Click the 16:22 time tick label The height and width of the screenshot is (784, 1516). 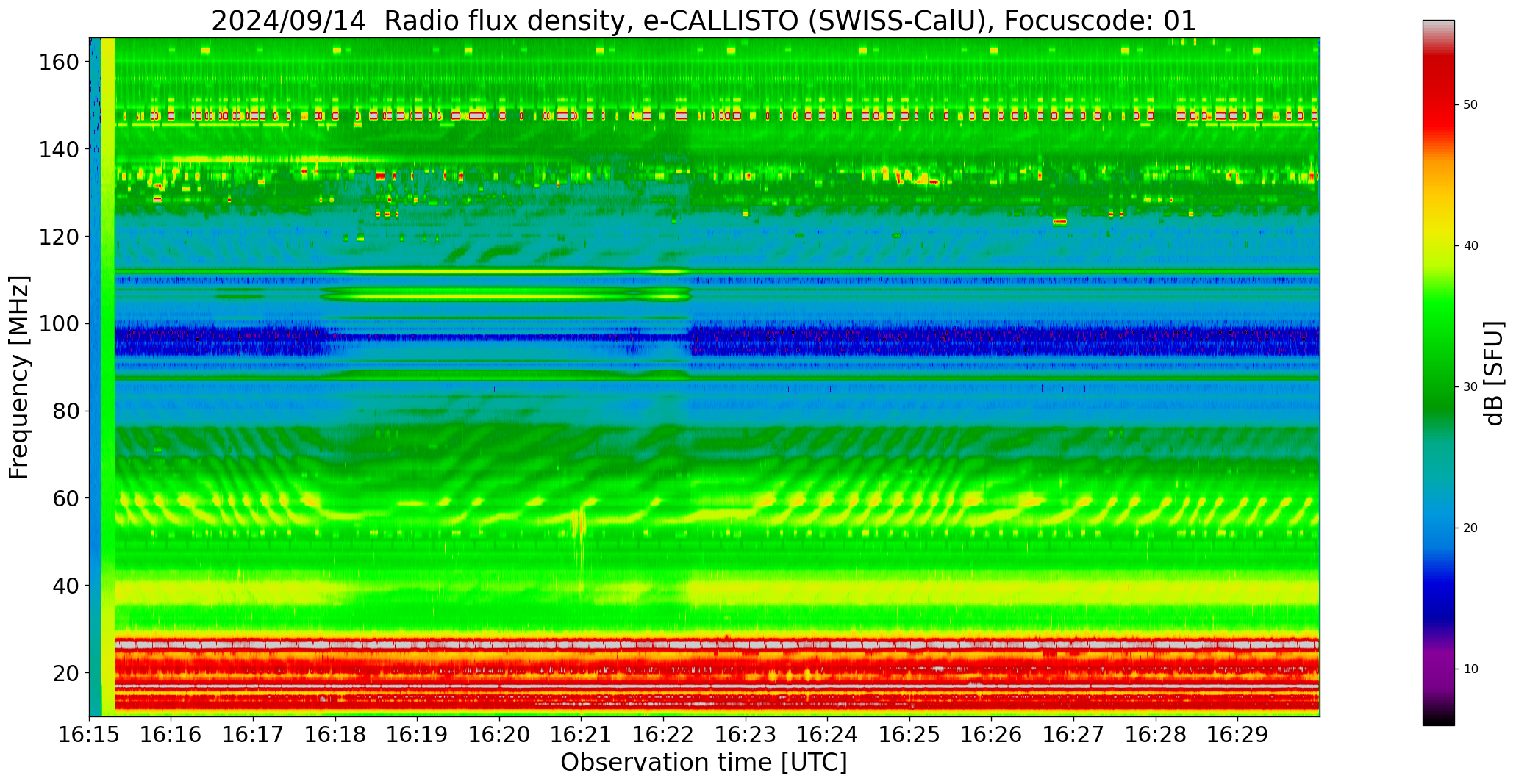[663, 734]
